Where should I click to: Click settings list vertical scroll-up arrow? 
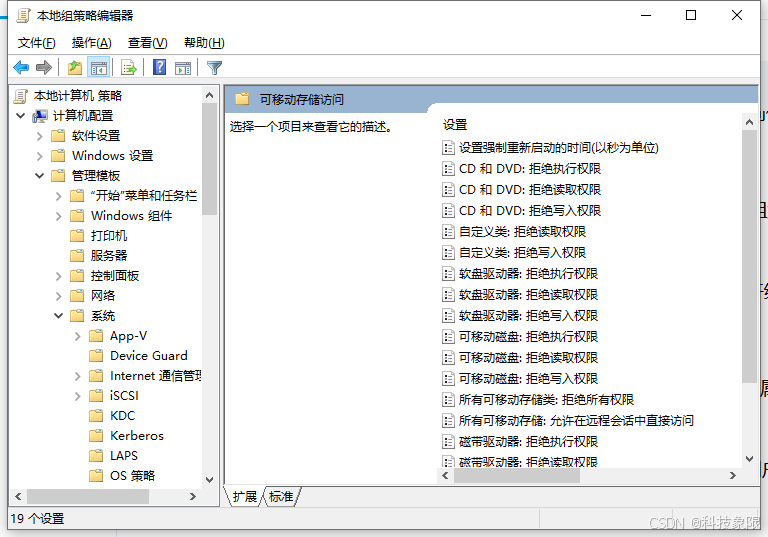749,122
